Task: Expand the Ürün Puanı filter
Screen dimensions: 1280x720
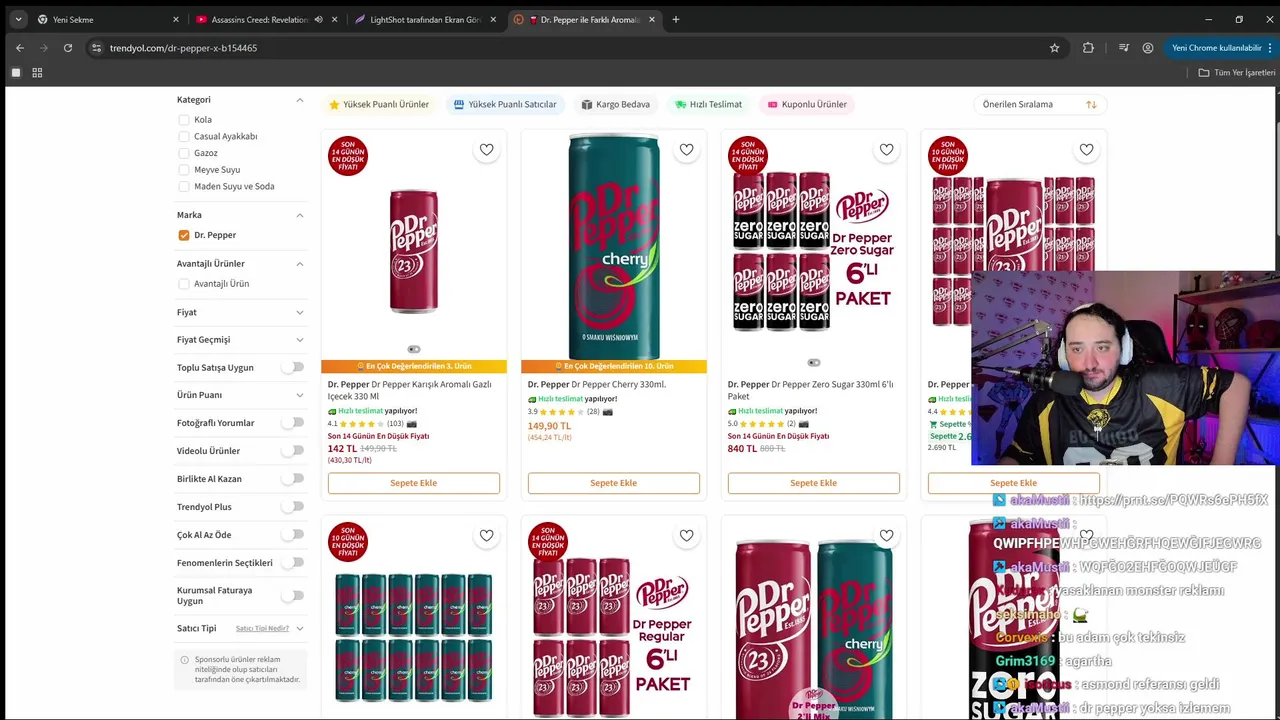Action: (x=240, y=395)
